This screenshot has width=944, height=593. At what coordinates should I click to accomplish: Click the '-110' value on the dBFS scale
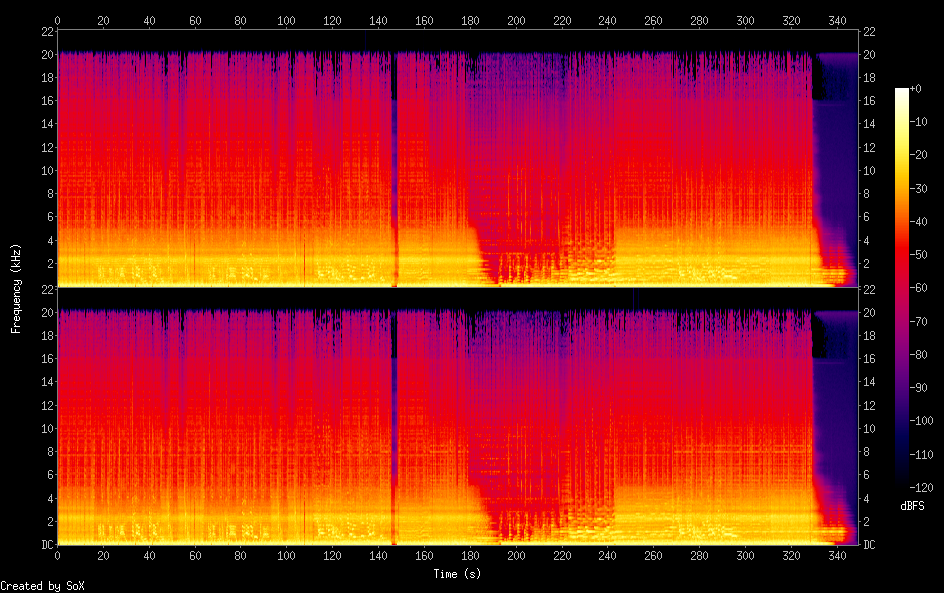click(x=922, y=455)
